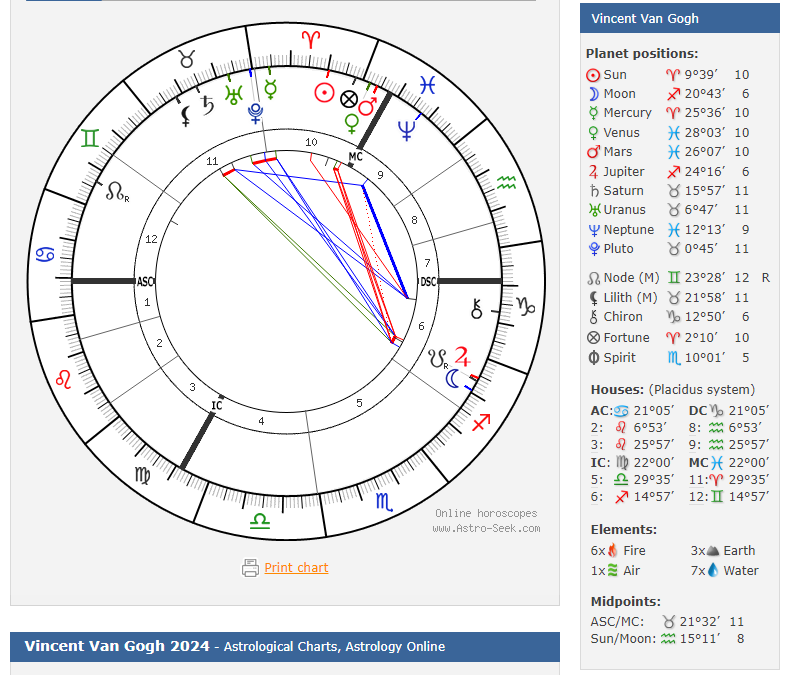Click the 7x Water element entry
The height and width of the screenshot is (675, 793).
click(724, 571)
